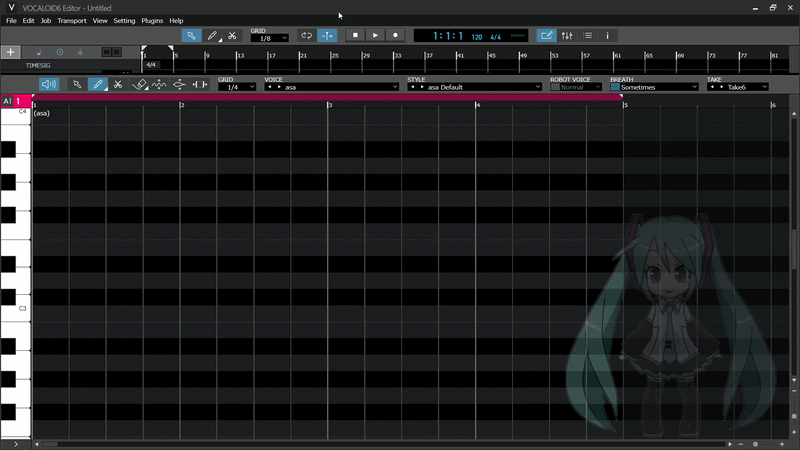Open the TAKE Take6 dropdown
Image resolution: width=800 pixels, height=450 pixels.
pyautogui.click(x=738, y=87)
